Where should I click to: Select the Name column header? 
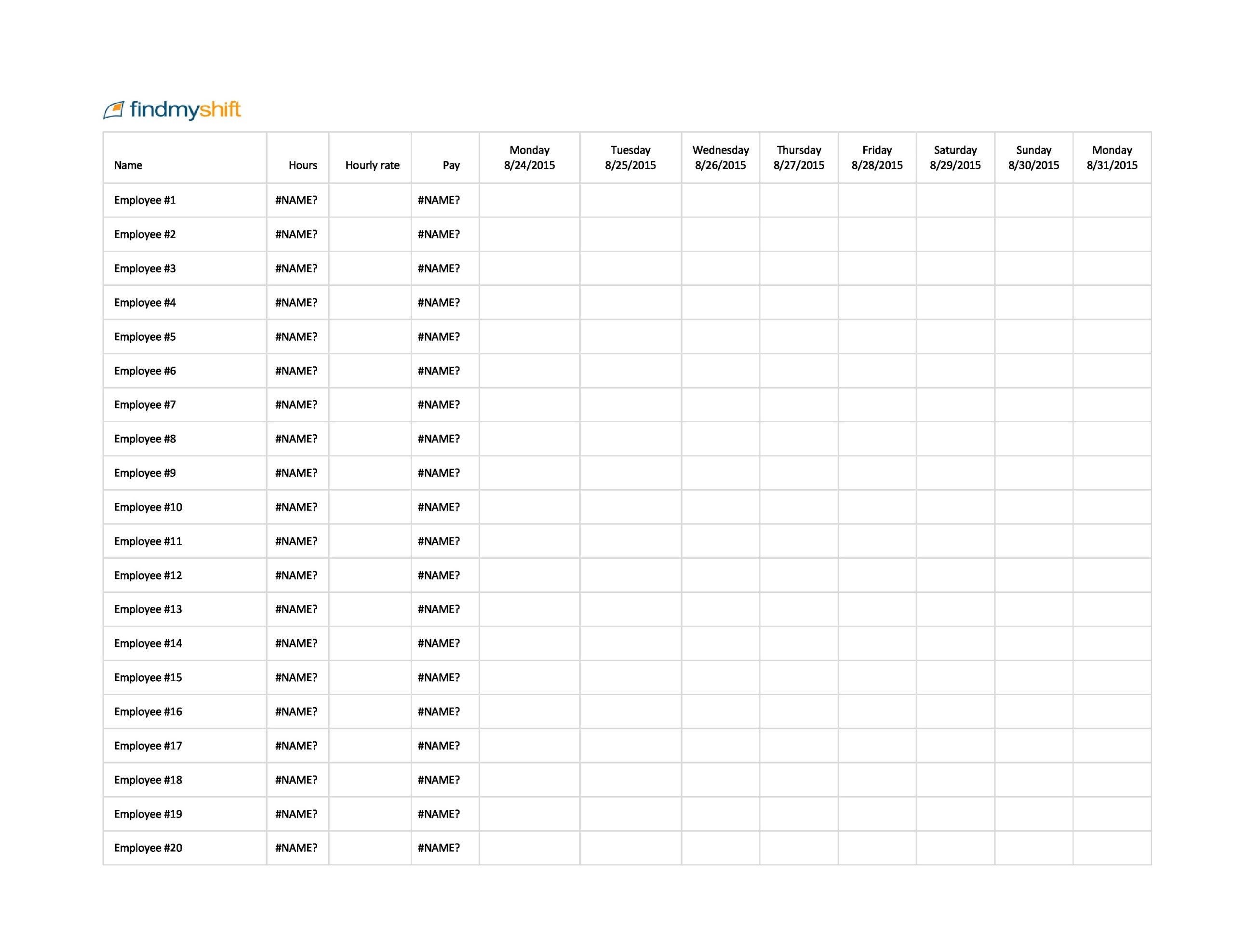(128, 165)
